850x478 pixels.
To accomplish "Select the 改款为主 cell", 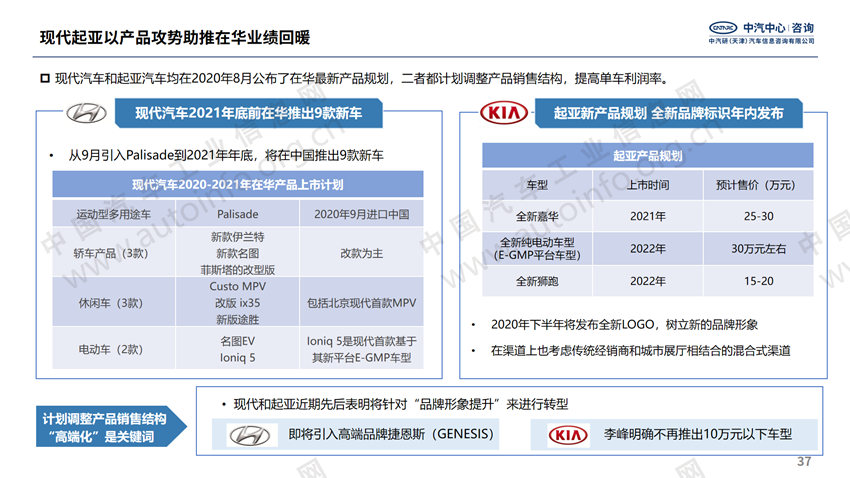I will point(362,253).
